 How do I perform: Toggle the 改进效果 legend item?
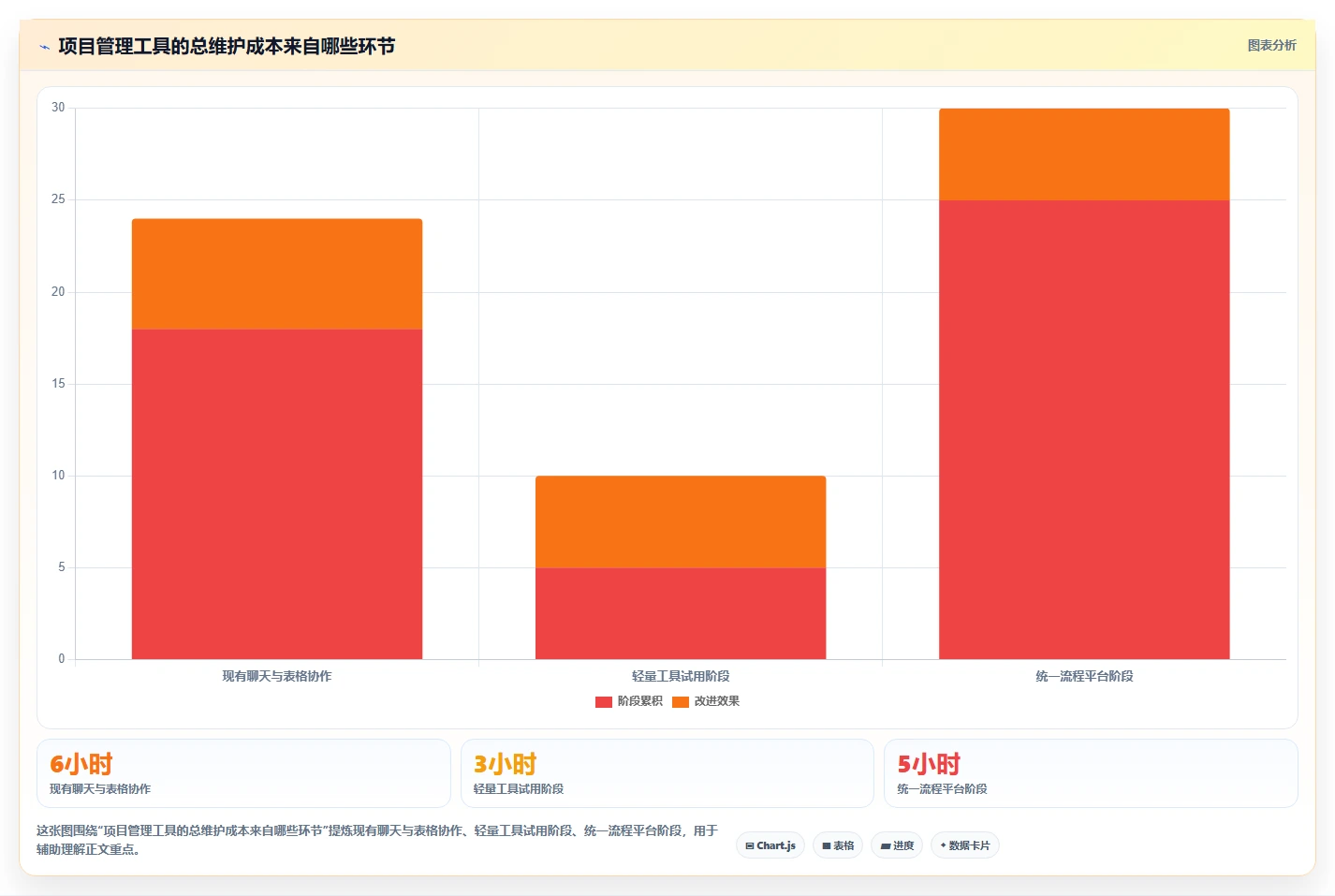[x=706, y=701]
